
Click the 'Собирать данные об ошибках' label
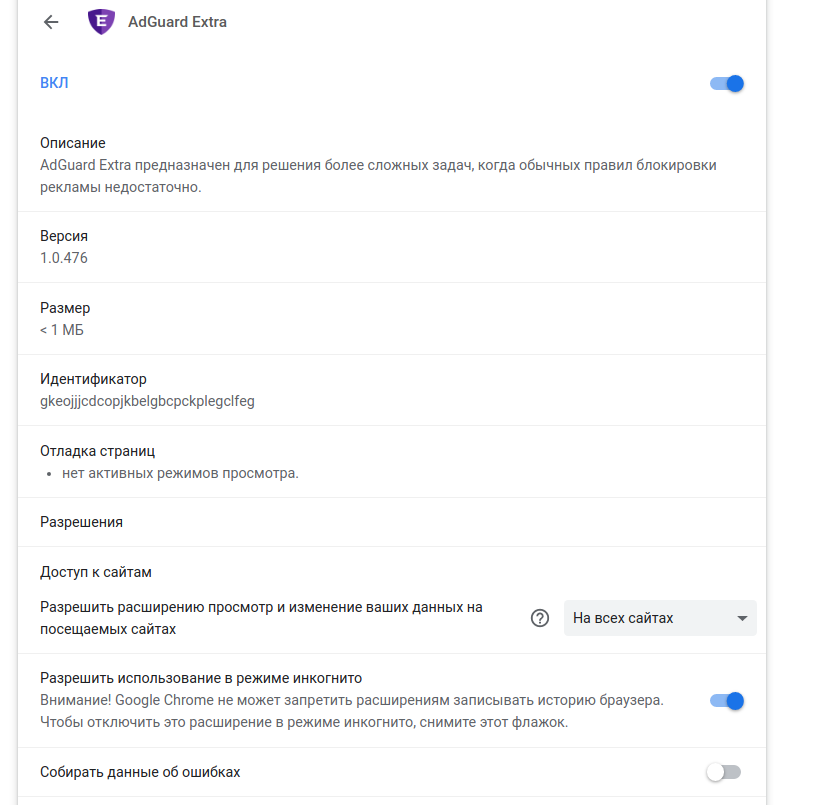click(138, 772)
